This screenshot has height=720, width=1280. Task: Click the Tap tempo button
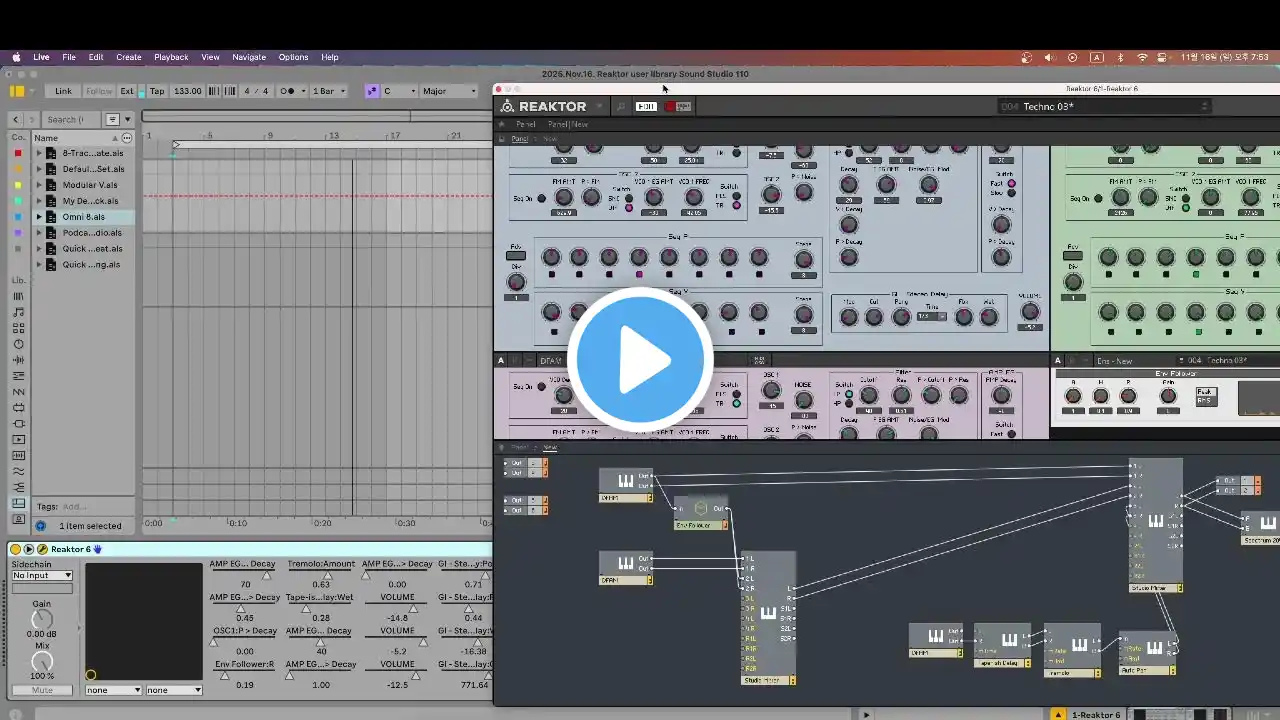pyautogui.click(x=157, y=91)
